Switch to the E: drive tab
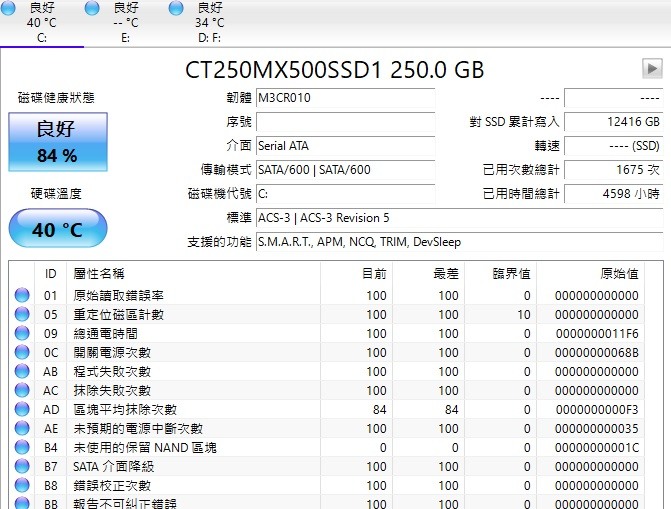This screenshot has height=509, width=671. [x=125, y=23]
